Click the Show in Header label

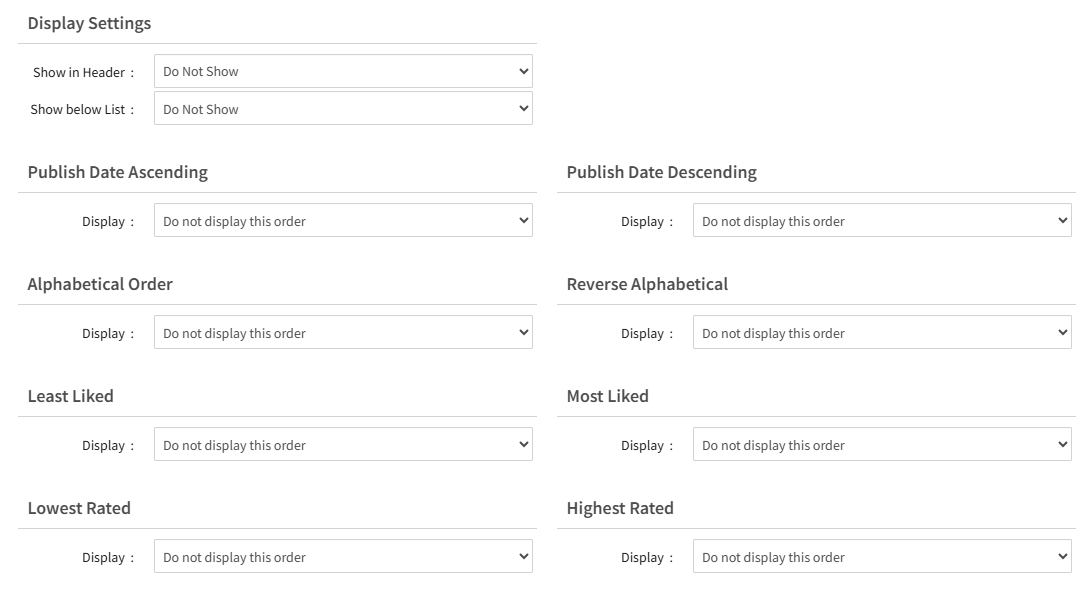coord(79,72)
